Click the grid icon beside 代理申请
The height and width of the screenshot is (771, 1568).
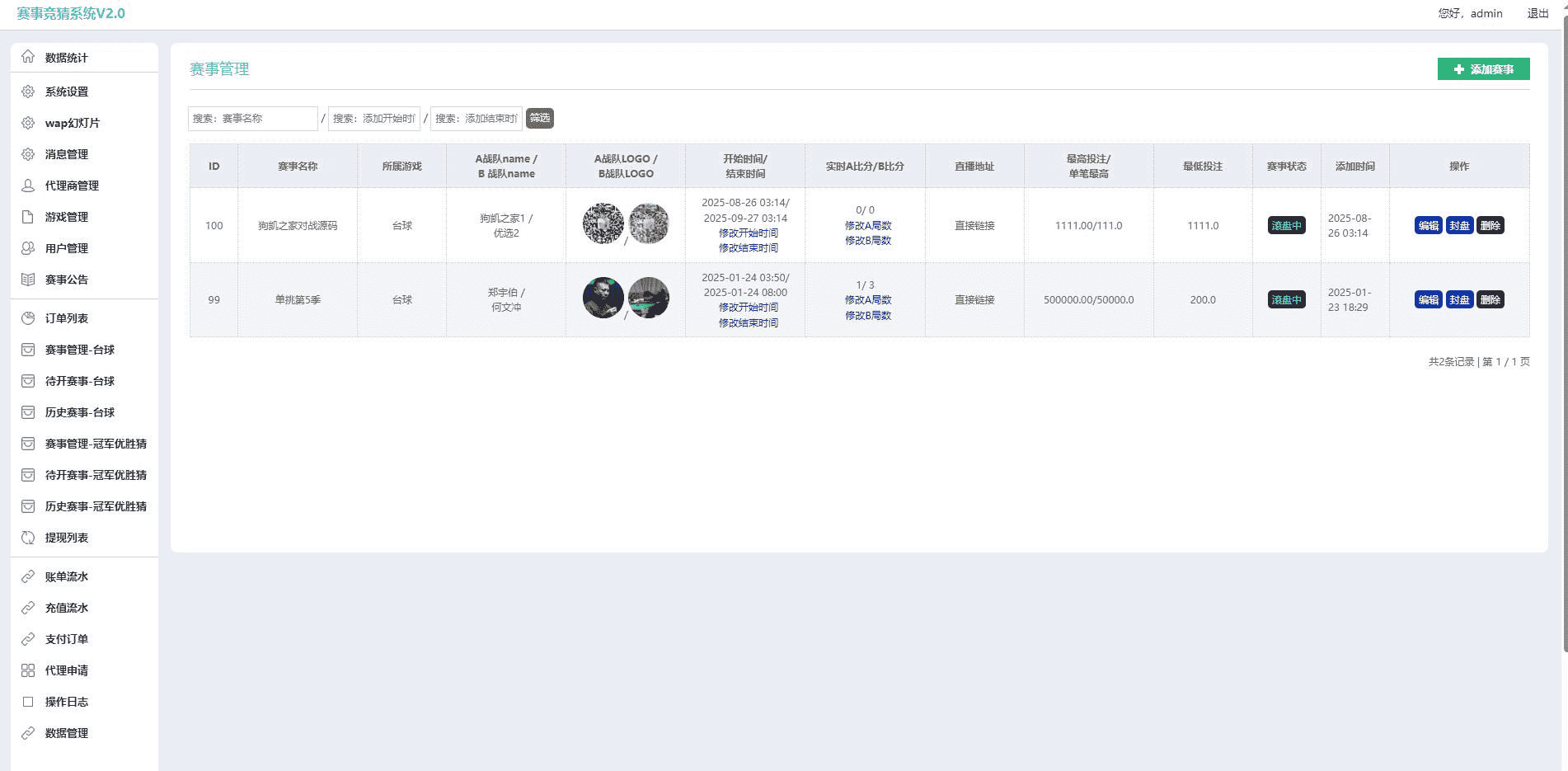pos(28,670)
